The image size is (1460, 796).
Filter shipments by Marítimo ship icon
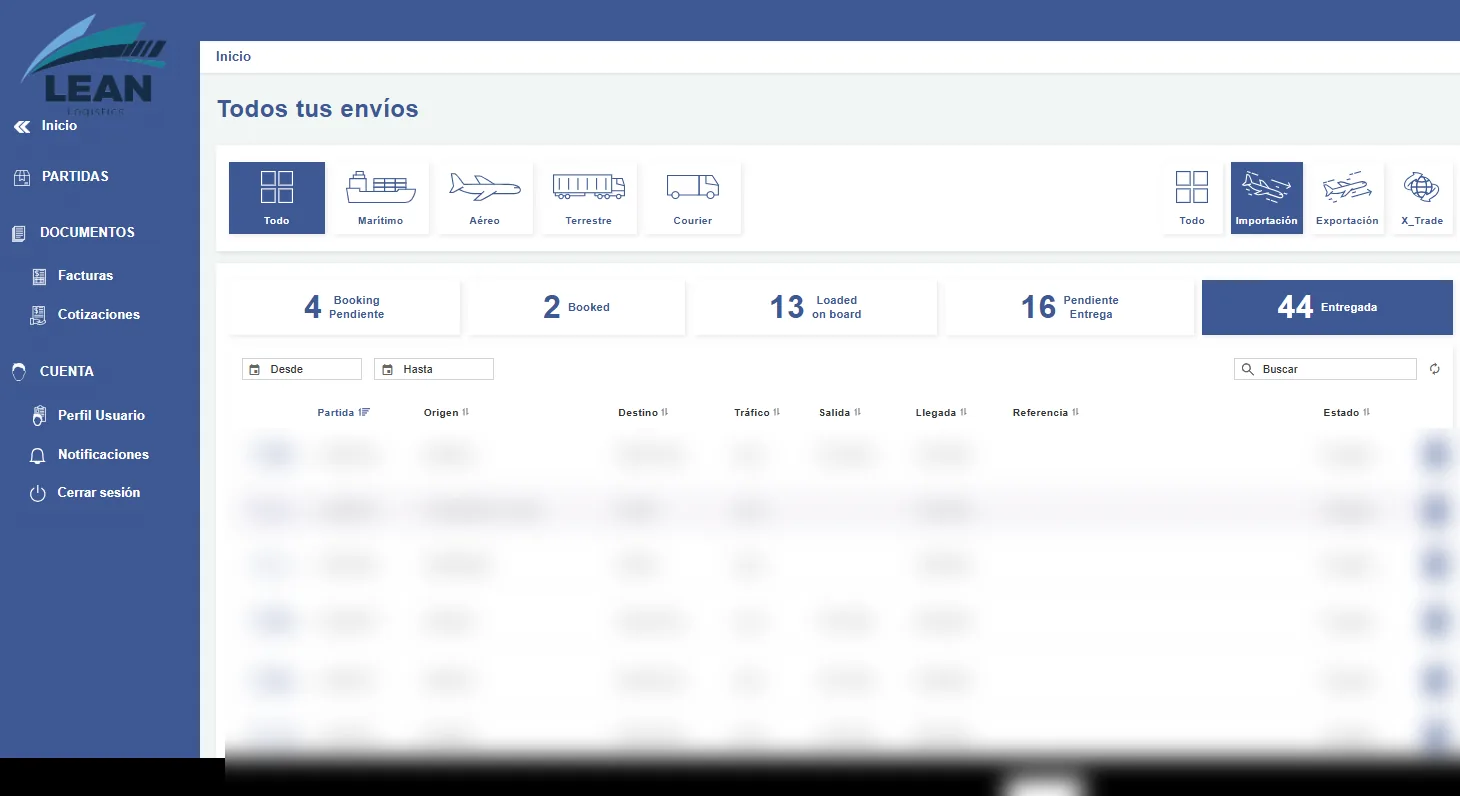[381, 198]
